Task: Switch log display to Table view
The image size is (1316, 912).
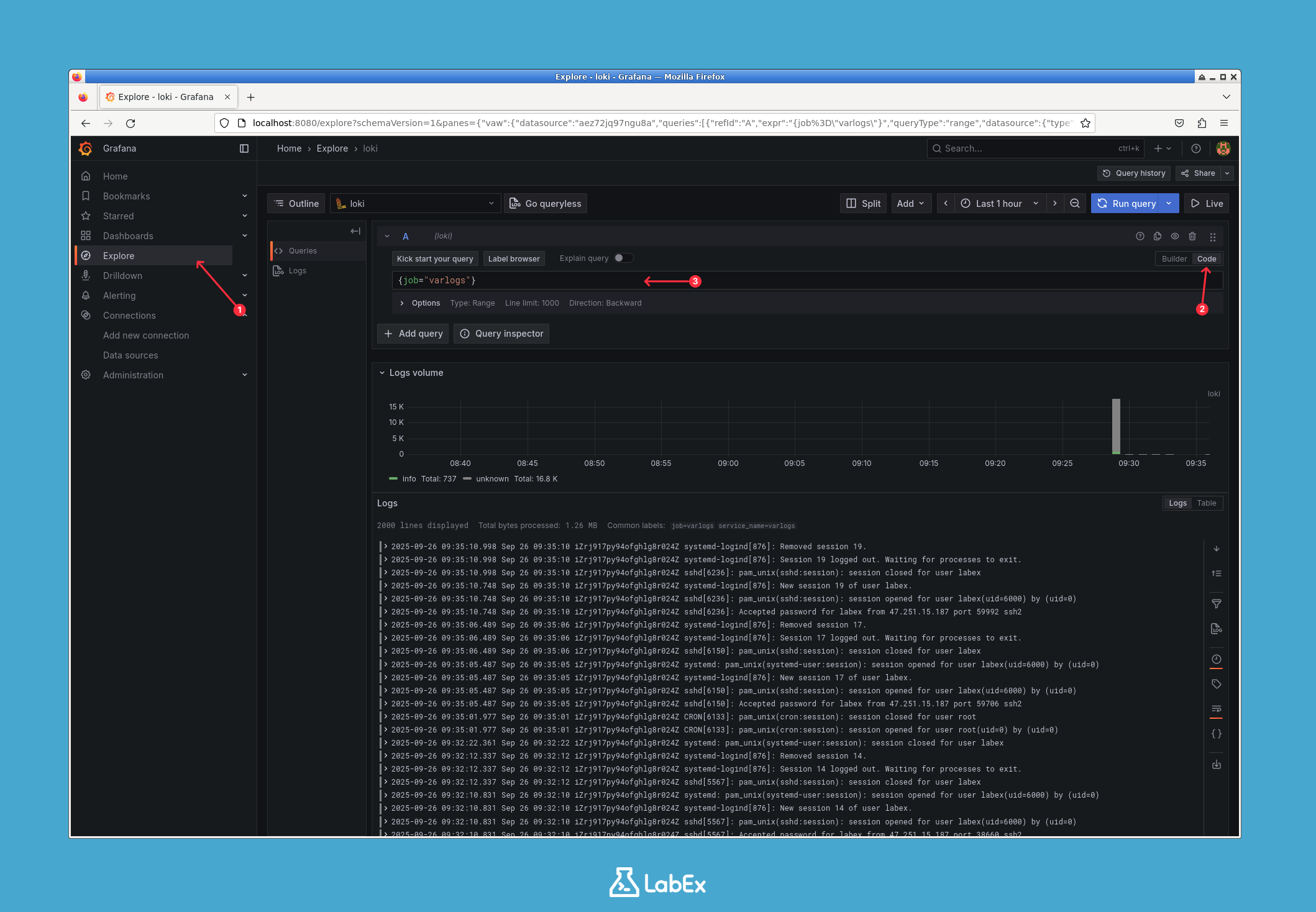Action: click(x=1207, y=503)
